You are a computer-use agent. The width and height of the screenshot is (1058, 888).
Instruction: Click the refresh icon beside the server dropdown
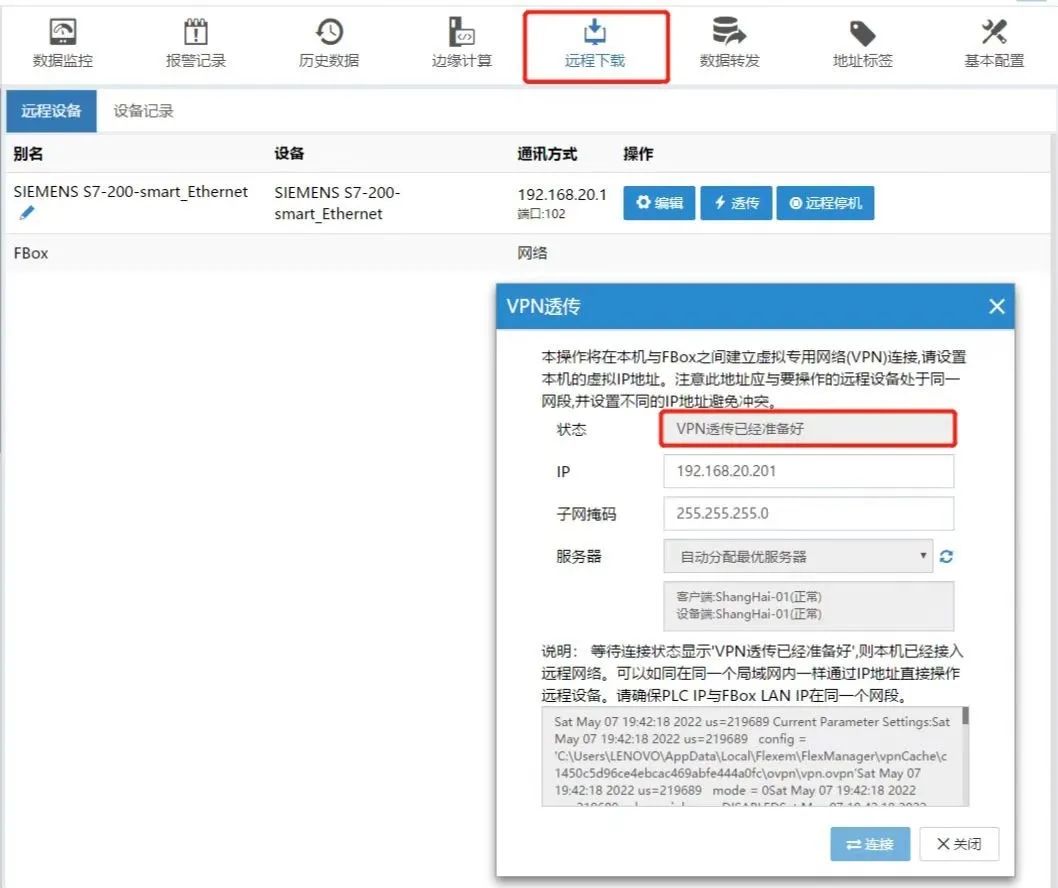click(x=946, y=557)
